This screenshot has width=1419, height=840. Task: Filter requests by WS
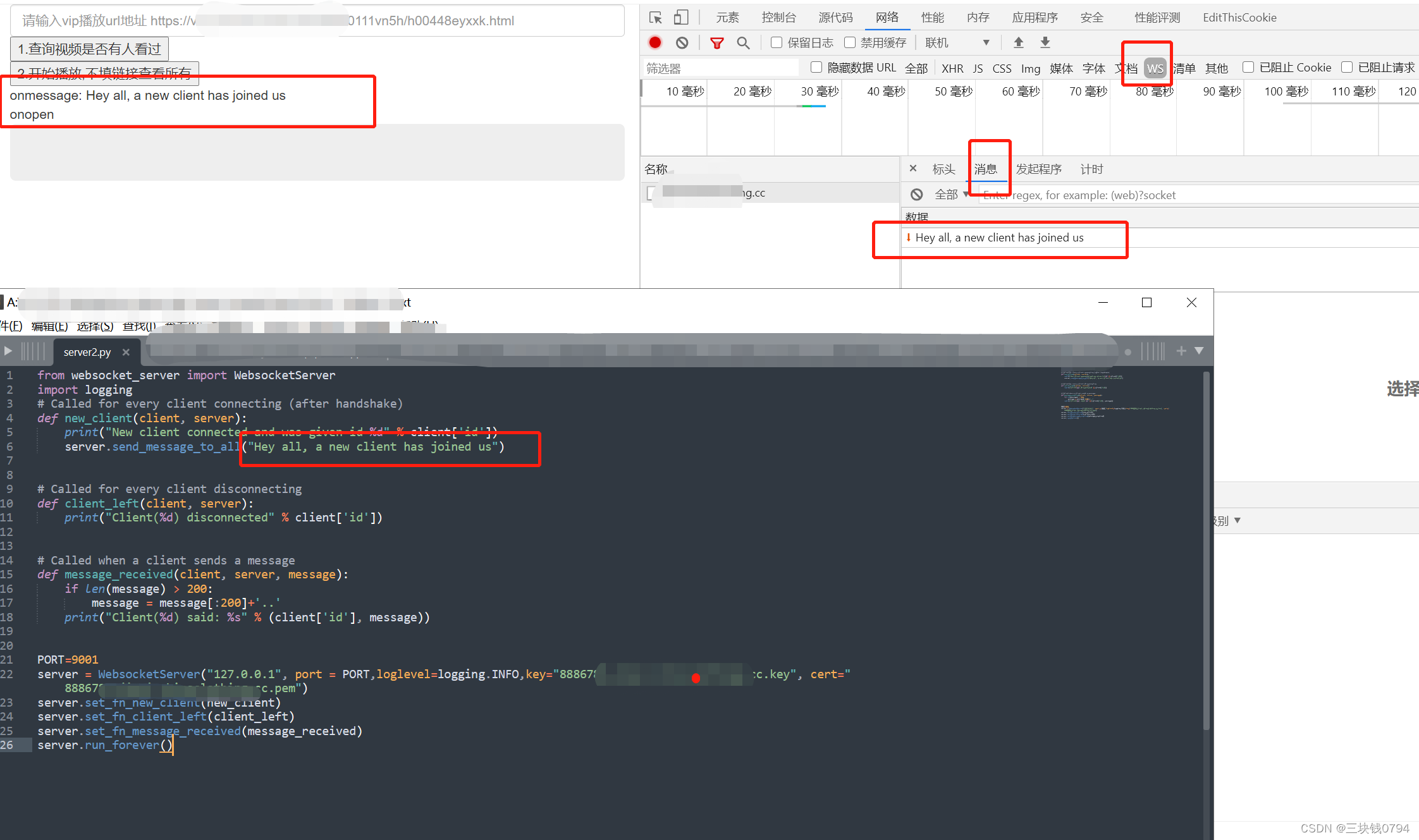pyautogui.click(x=1155, y=68)
